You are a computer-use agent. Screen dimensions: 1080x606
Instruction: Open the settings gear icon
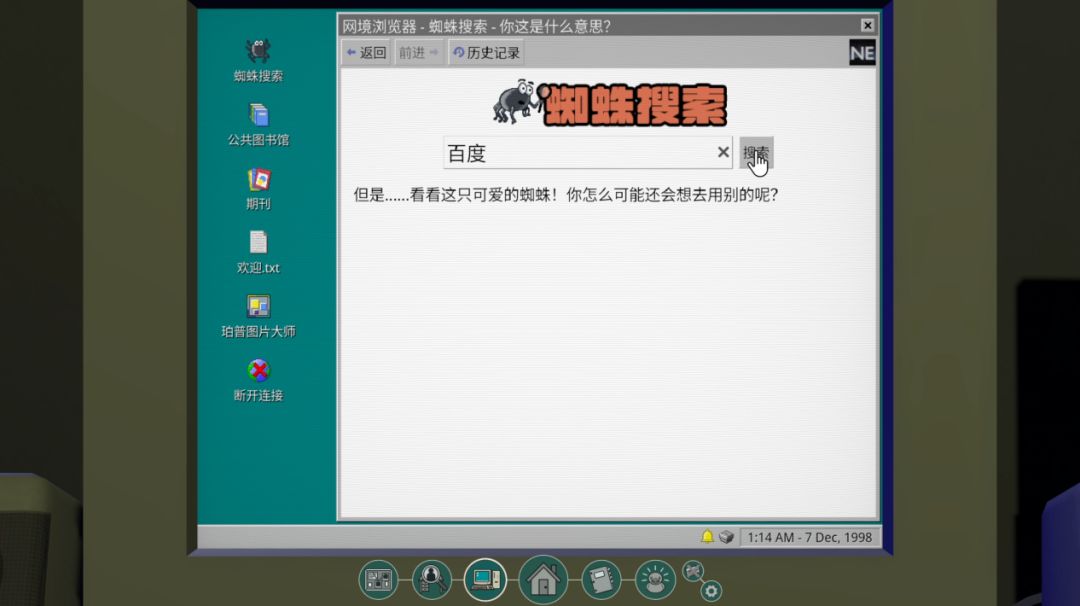click(x=712, y=591)
